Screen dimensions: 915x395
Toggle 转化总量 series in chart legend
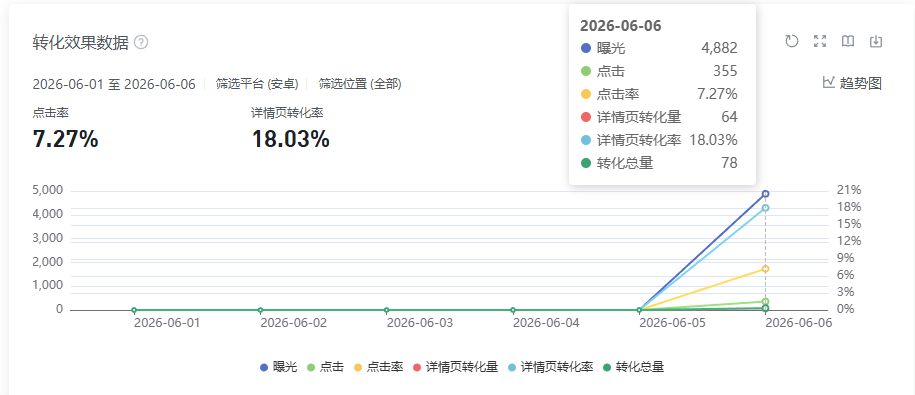pyautogui.click(x=633, y=367)
